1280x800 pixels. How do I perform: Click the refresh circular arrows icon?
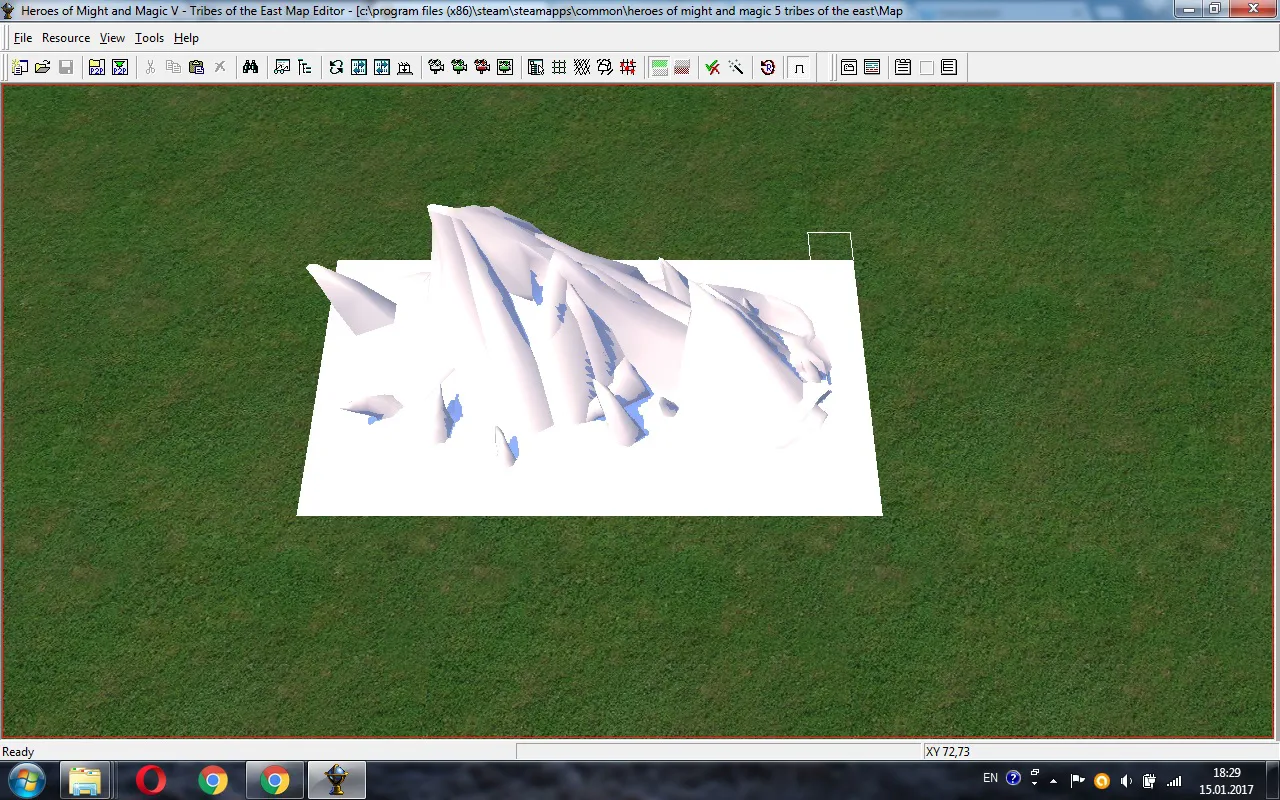pyautogui.click(x=336, y=67)
